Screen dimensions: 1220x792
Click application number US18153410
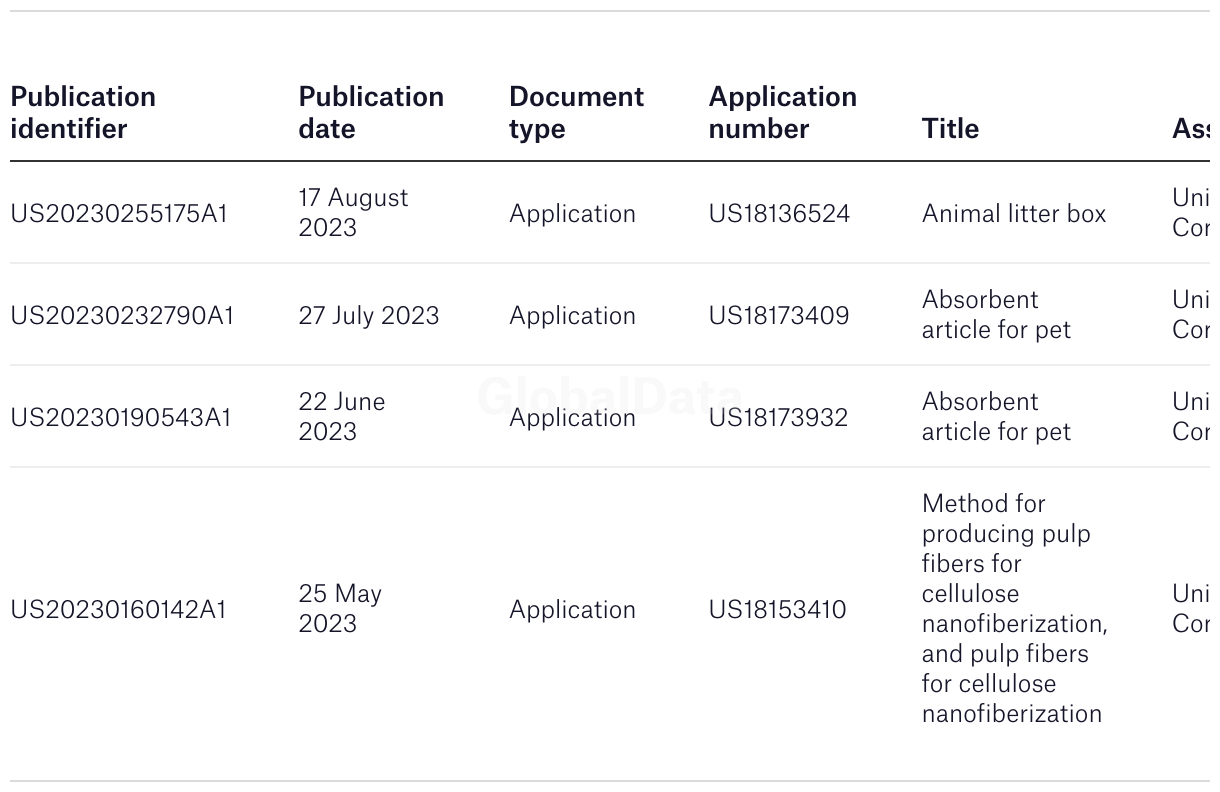pyautogui.click(x=777, y=610)
